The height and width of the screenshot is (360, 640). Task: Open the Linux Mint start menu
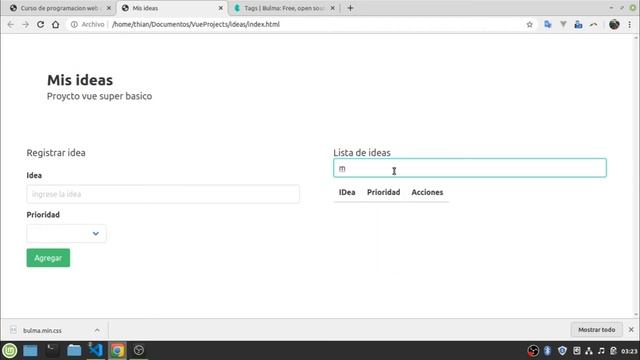pyautogui.click(x=9, y=350)
